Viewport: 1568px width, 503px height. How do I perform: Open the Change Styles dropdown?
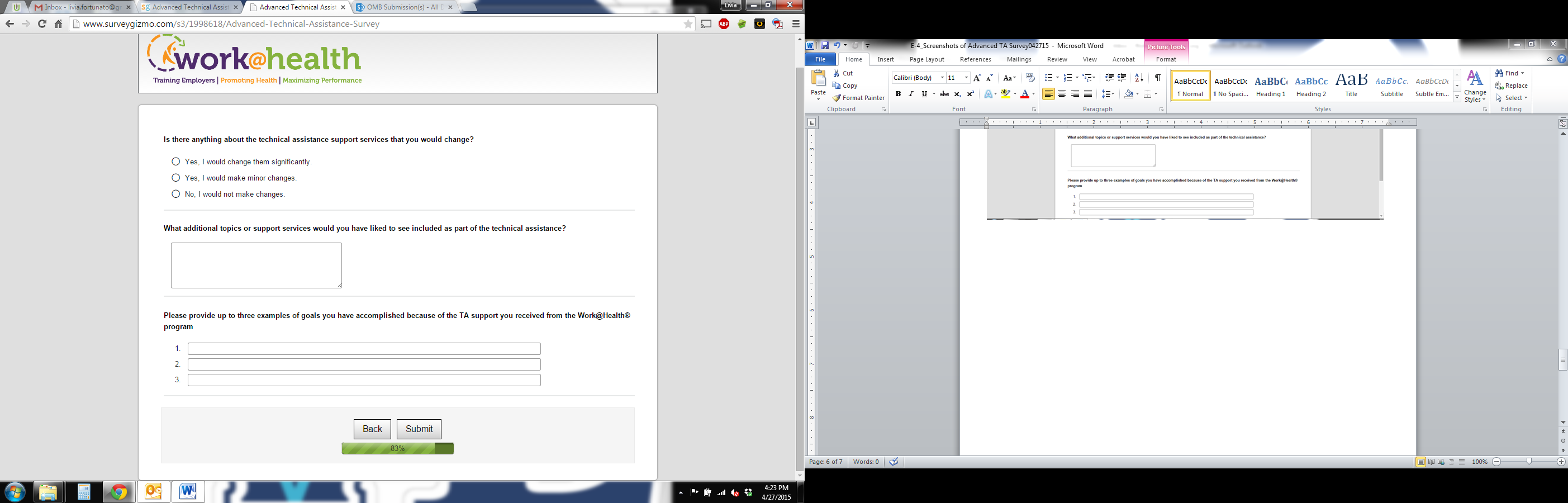point(1475,87)
